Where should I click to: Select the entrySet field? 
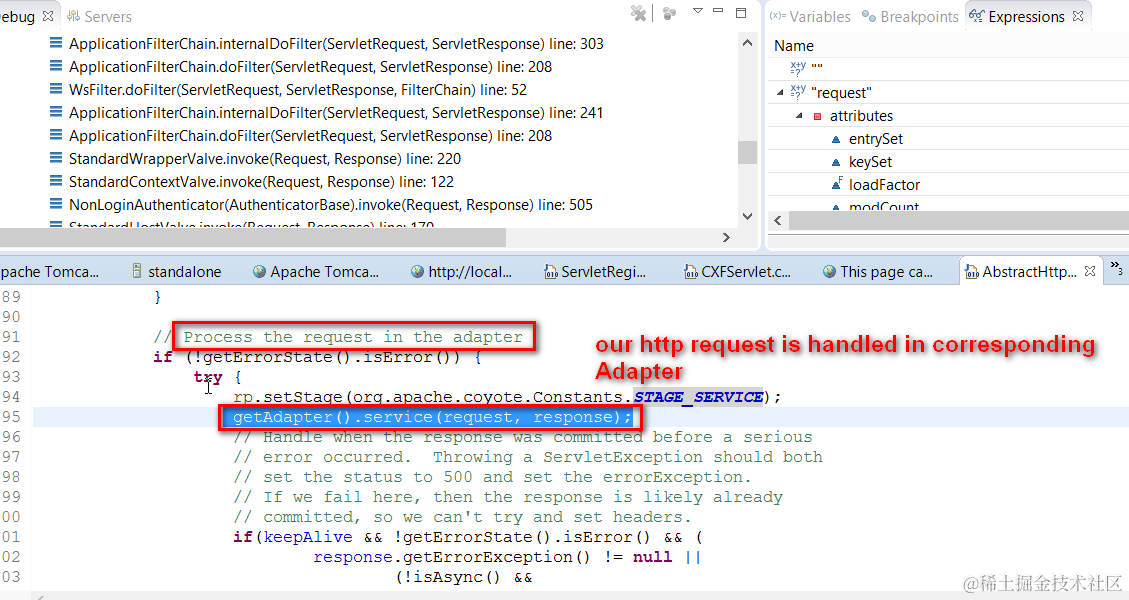[x=876, y=139]
